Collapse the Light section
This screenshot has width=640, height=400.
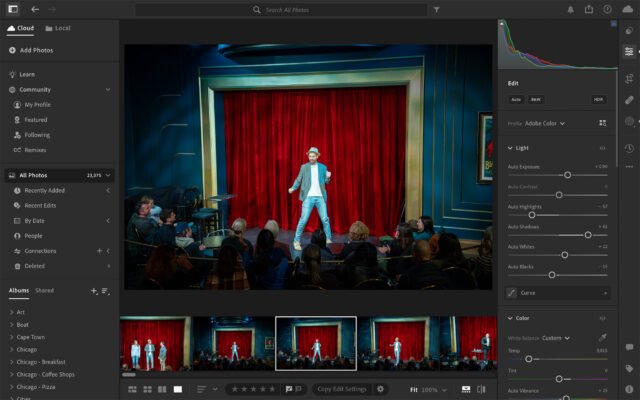(x=510, y=148)
